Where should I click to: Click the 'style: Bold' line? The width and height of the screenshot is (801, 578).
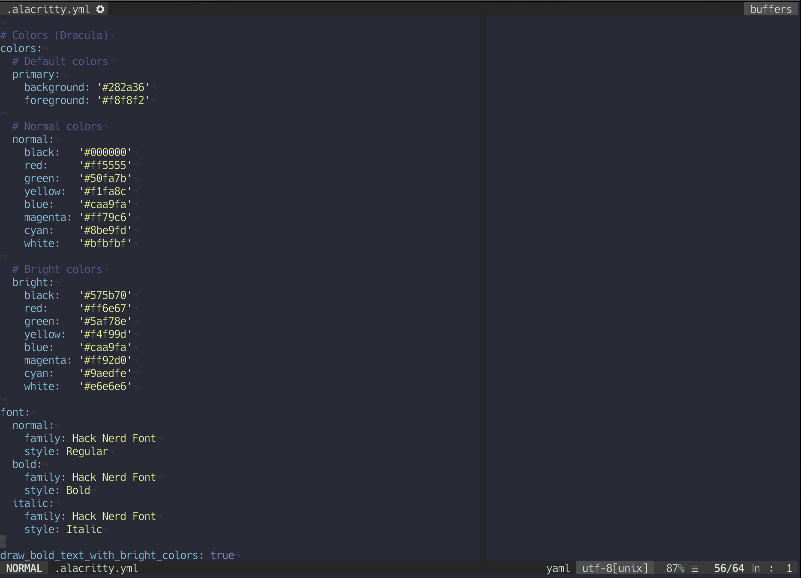[x=57, y=491]
